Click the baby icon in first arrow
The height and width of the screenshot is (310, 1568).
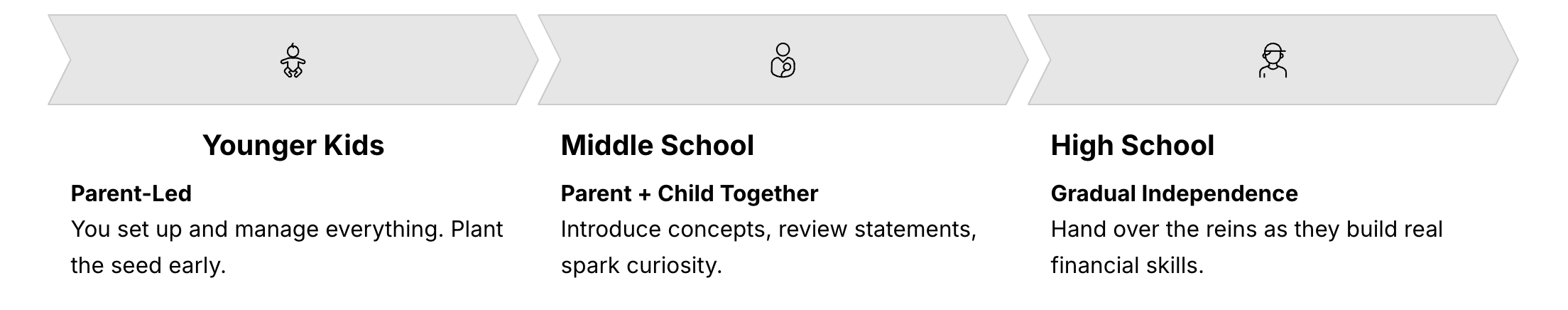coord(293,60)
